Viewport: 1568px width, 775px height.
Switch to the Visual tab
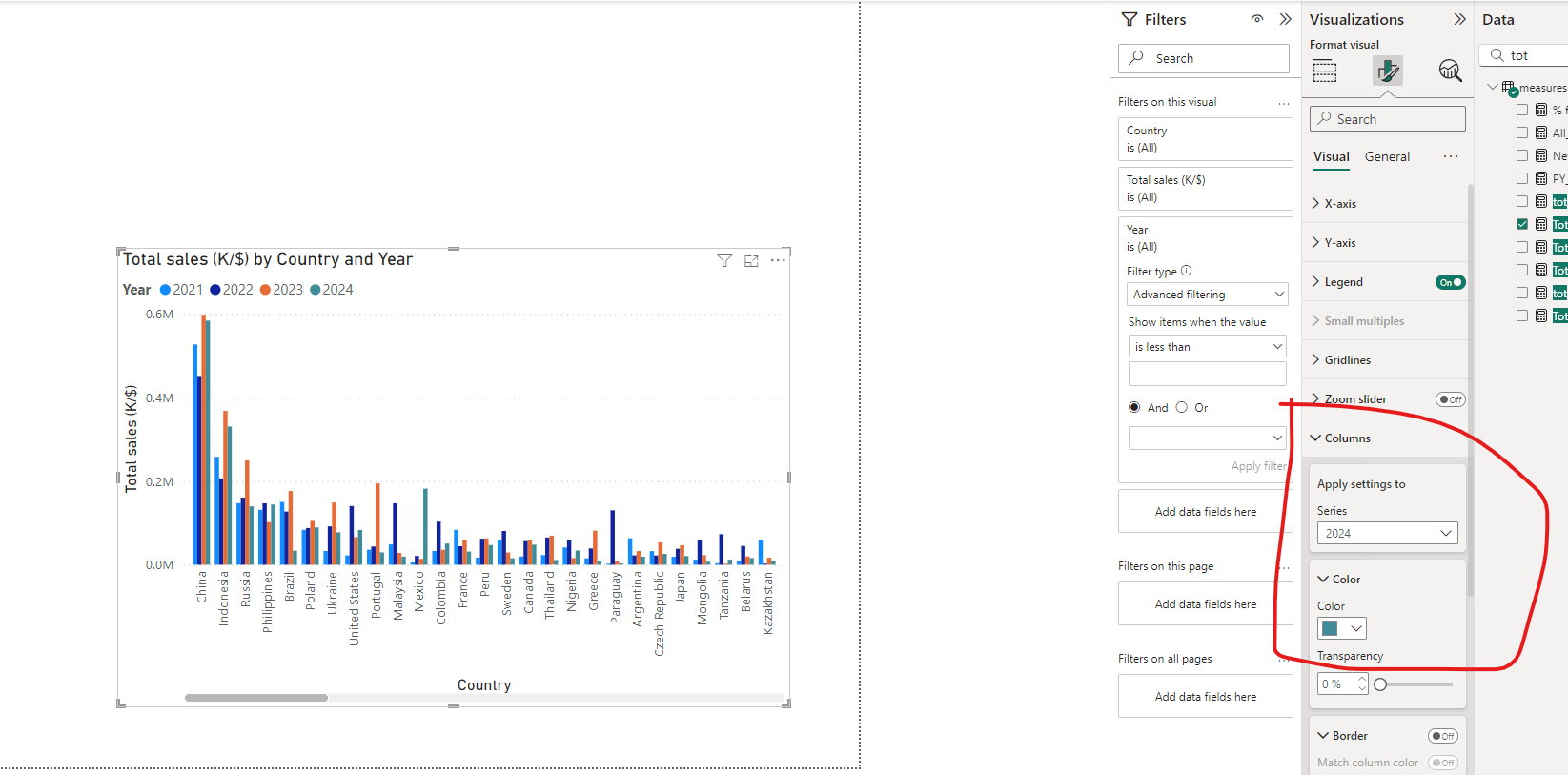click(x=1332, y=157)
